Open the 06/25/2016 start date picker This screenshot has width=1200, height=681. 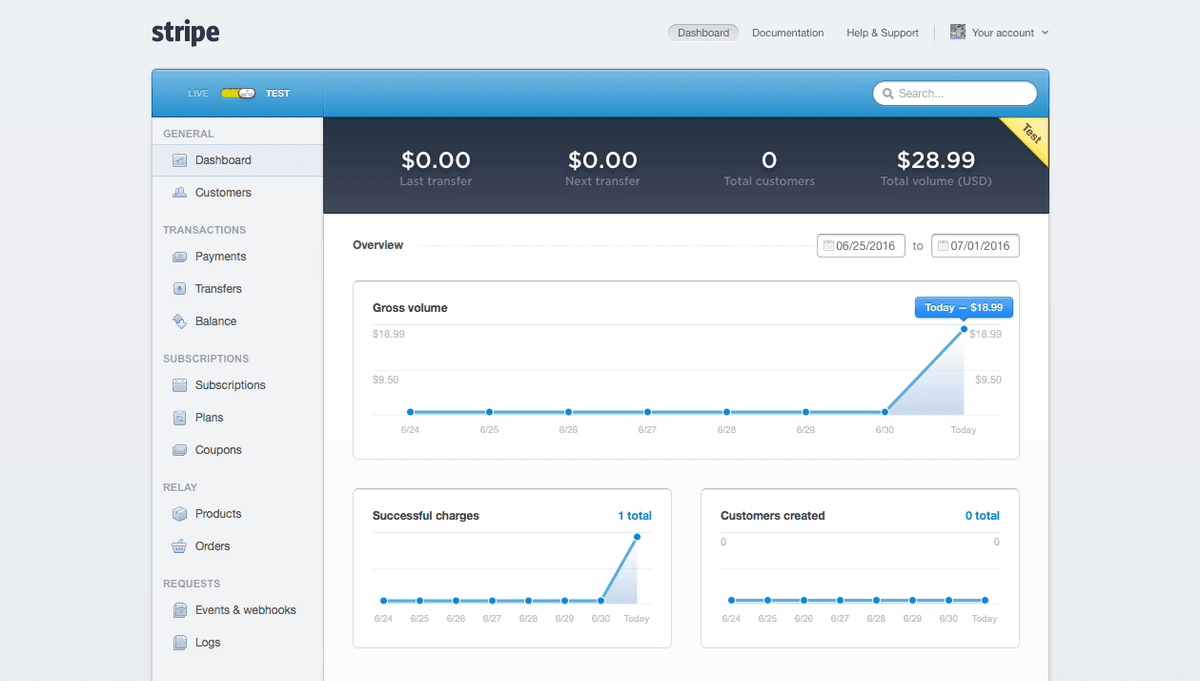[861, 246]
